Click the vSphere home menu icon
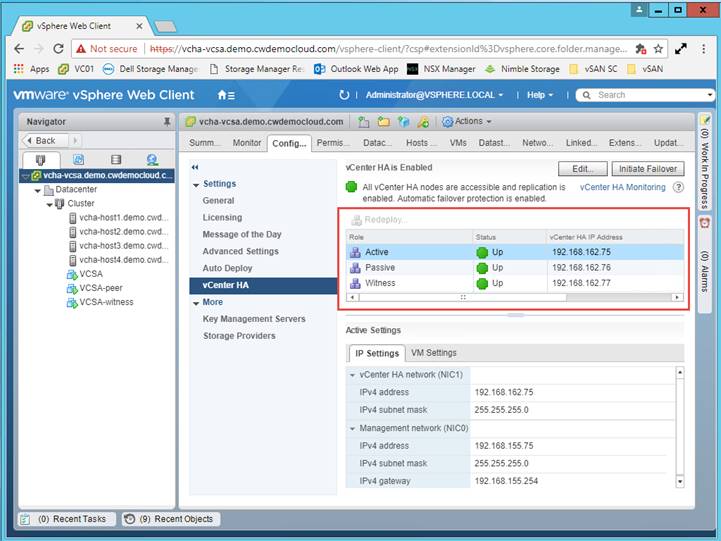Image resolution: width=721 pixels, height=541 pixels. (x=226, y=95)
